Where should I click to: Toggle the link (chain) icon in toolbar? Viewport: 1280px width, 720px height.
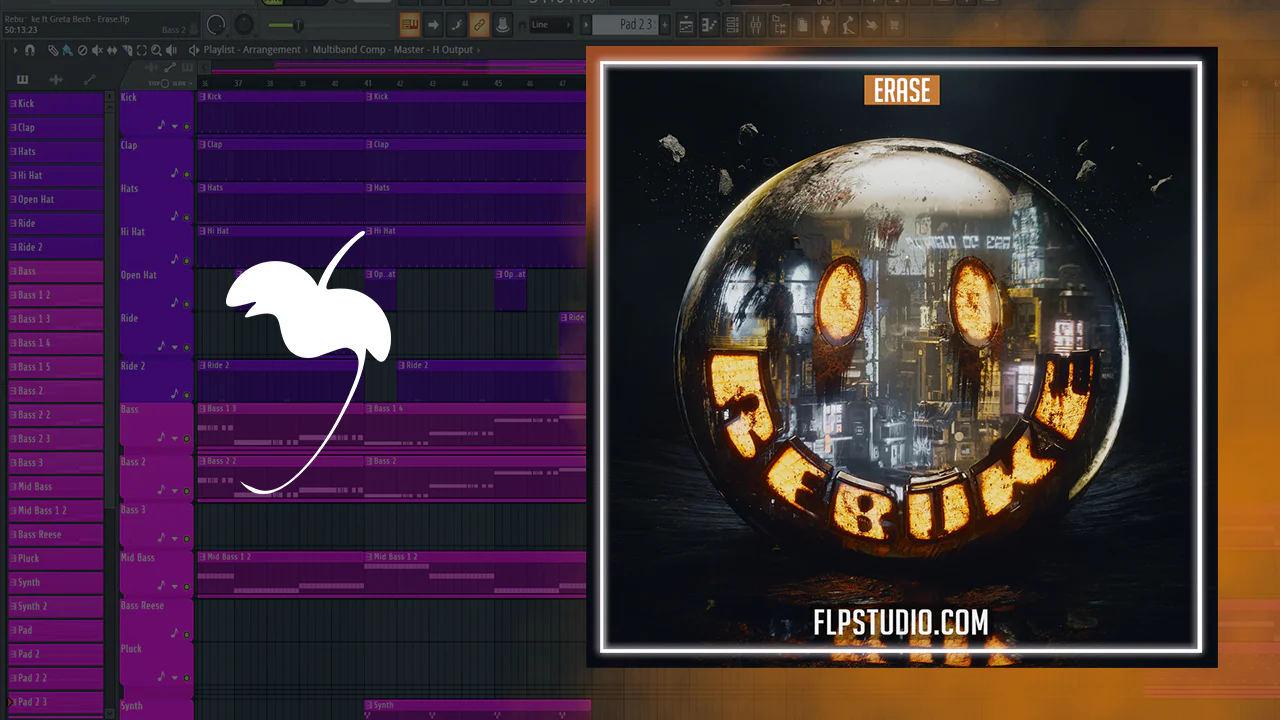pos(479,24)
